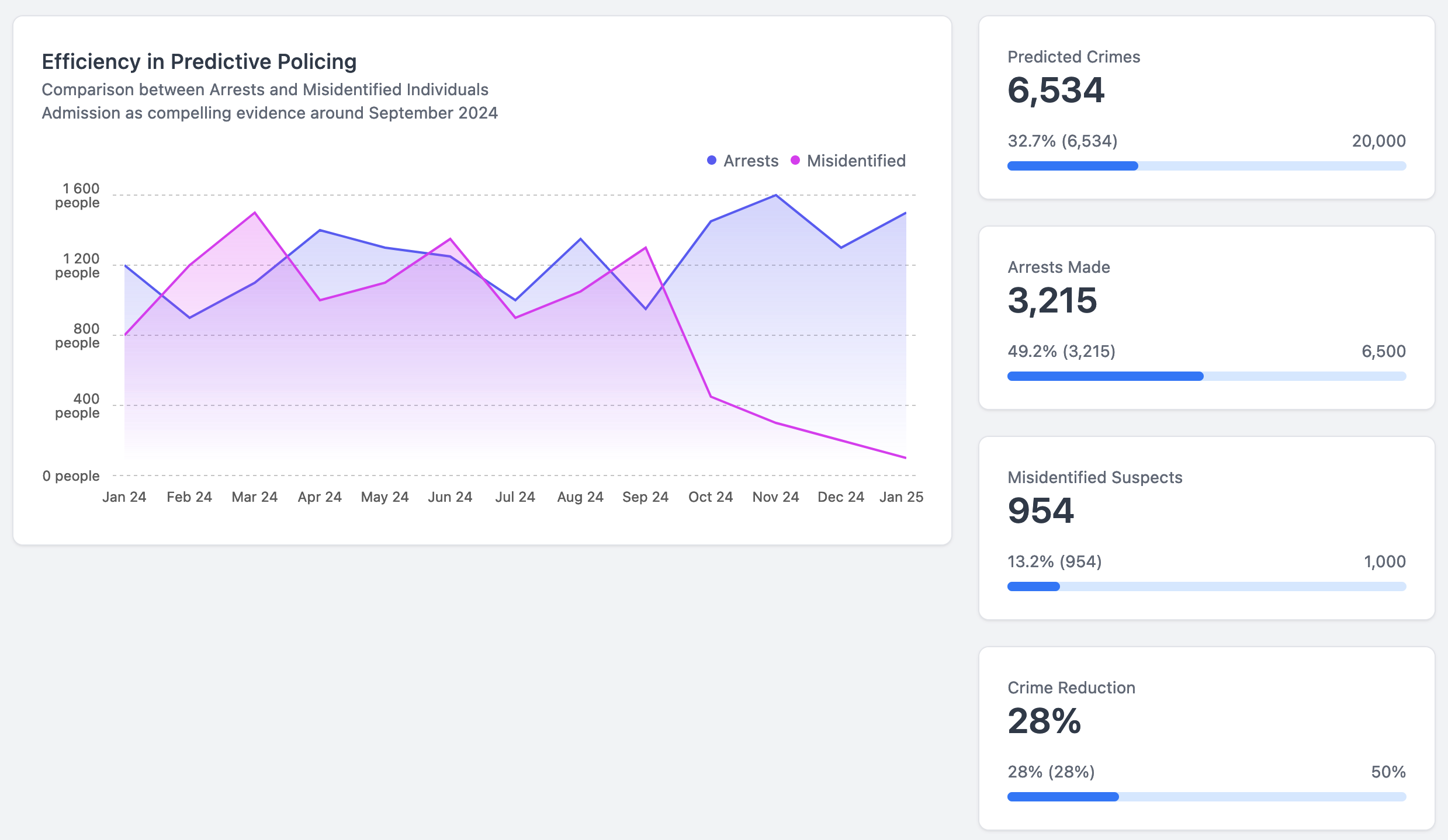
Task: Click the Efficiency in Predictive Policing title
Action: click(199, 61)
